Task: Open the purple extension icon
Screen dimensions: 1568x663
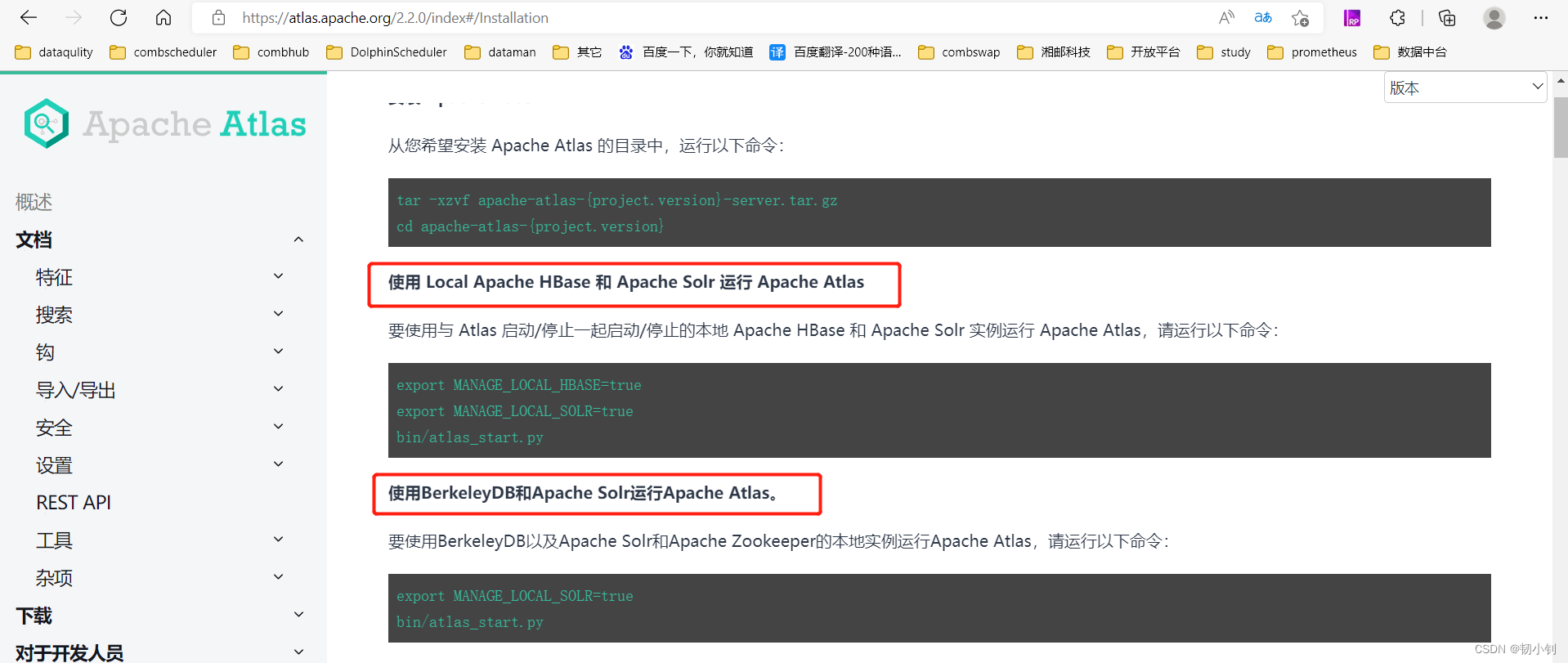Action: point(1352,17)
